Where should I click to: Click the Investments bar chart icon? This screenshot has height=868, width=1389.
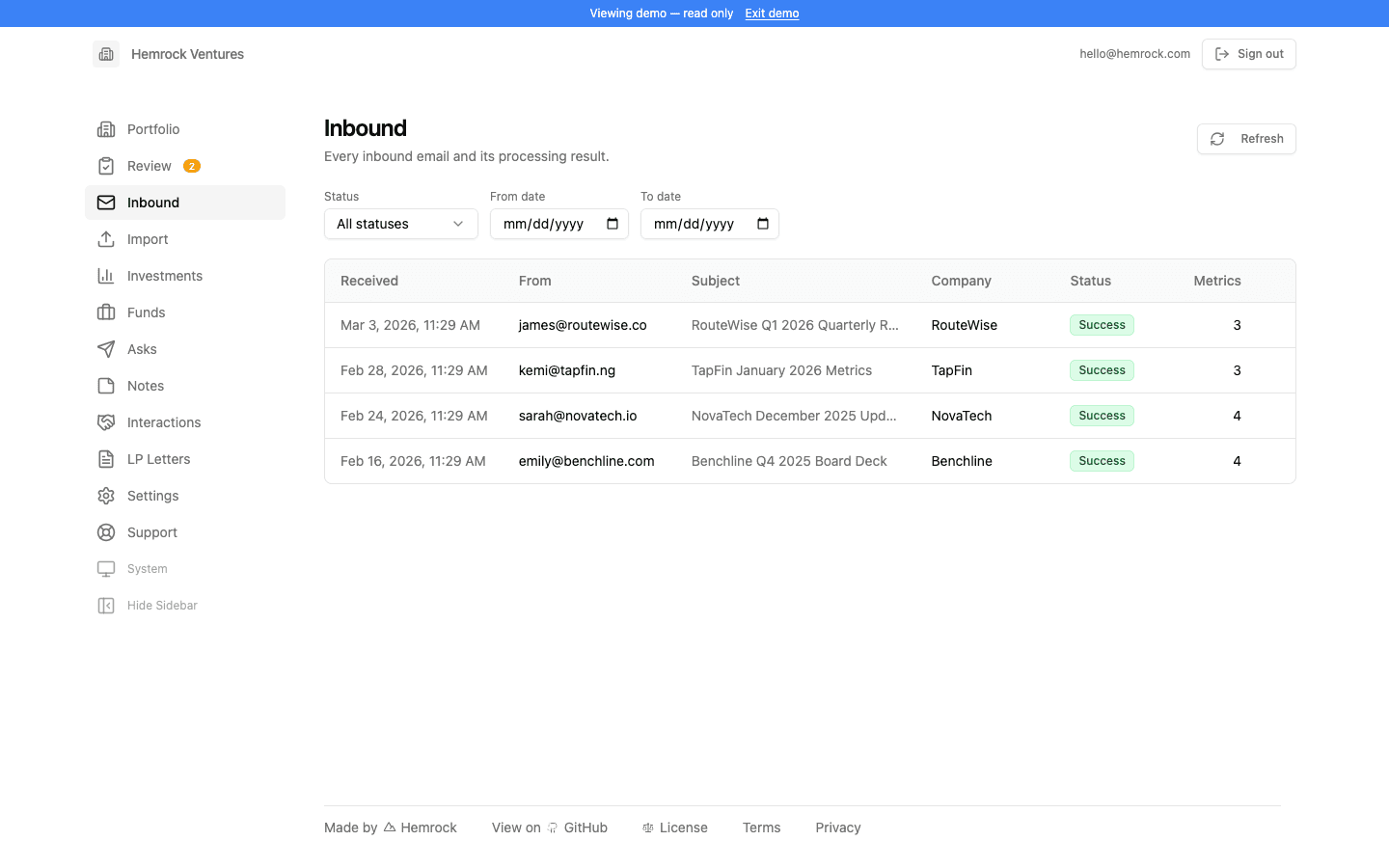[106, 276]
